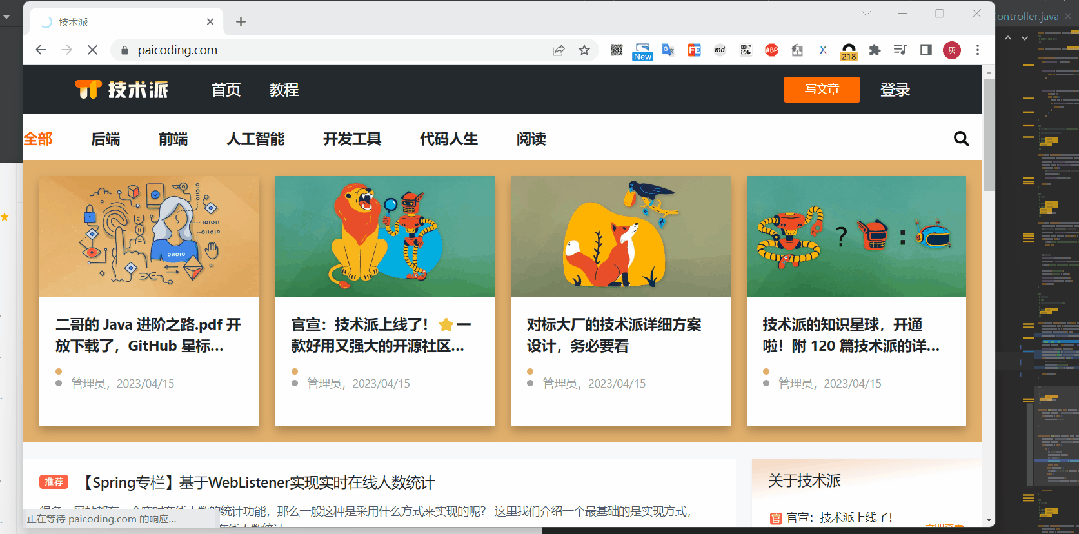This screenshot has height=534, width=1079.
Task: Open the media control playlist icon
Action: pos(900,50)
